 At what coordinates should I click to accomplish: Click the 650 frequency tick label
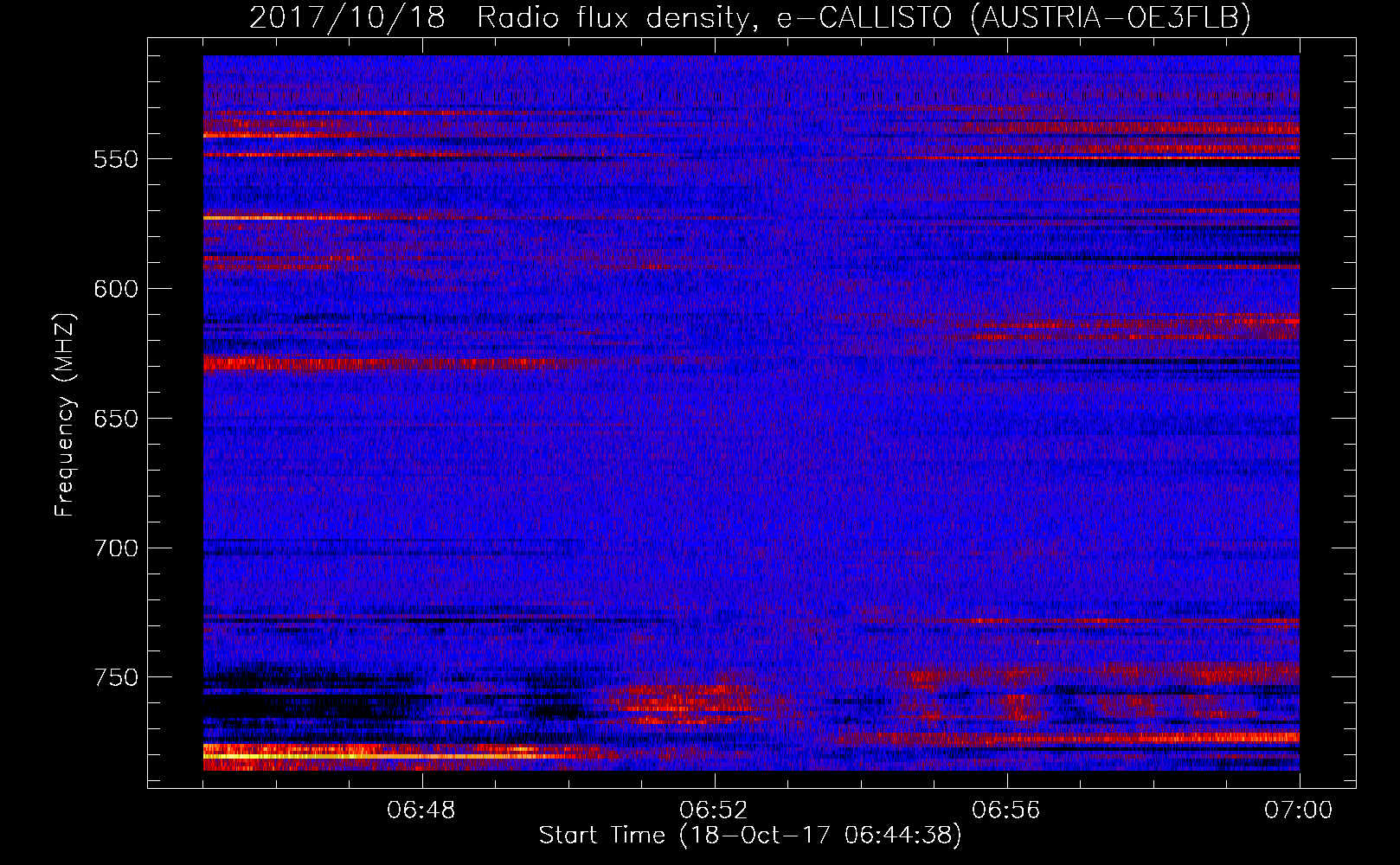click(x=115, y=419)
